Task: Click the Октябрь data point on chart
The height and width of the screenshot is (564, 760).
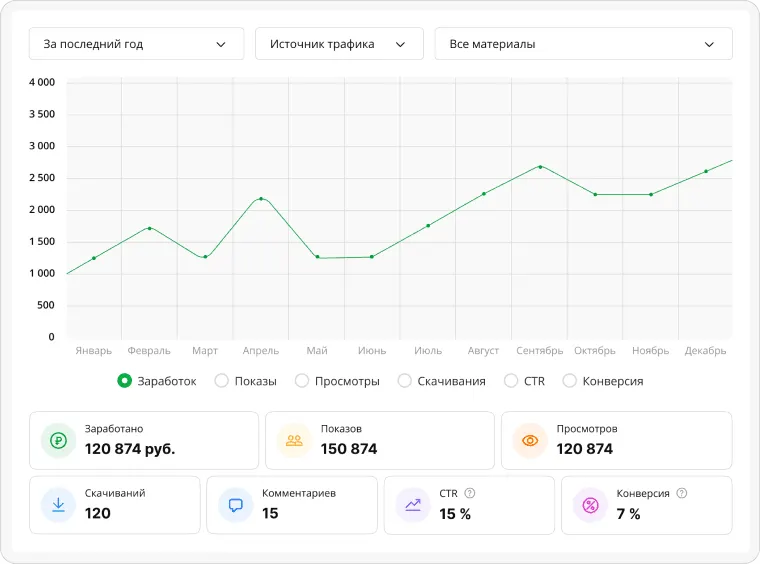Action: click(595, 194)
